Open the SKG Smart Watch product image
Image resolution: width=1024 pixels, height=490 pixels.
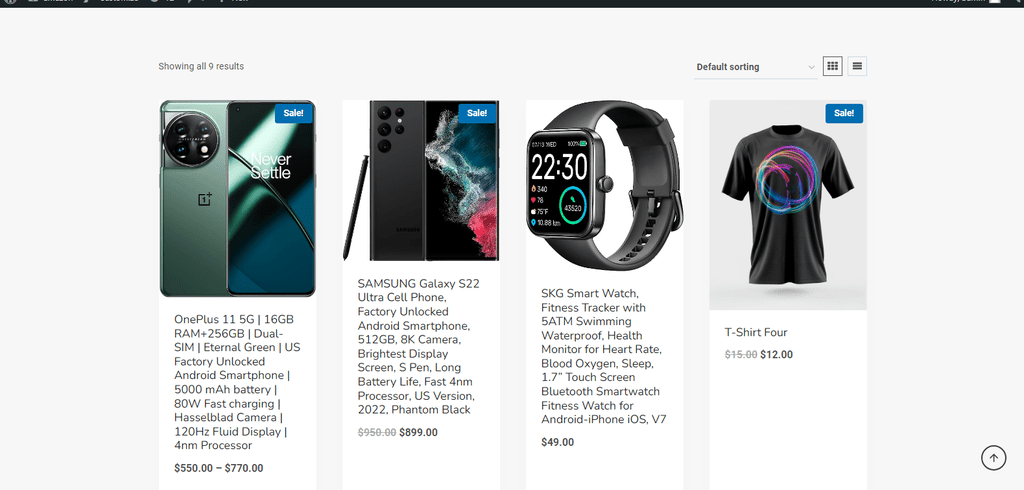coord(605,186)
